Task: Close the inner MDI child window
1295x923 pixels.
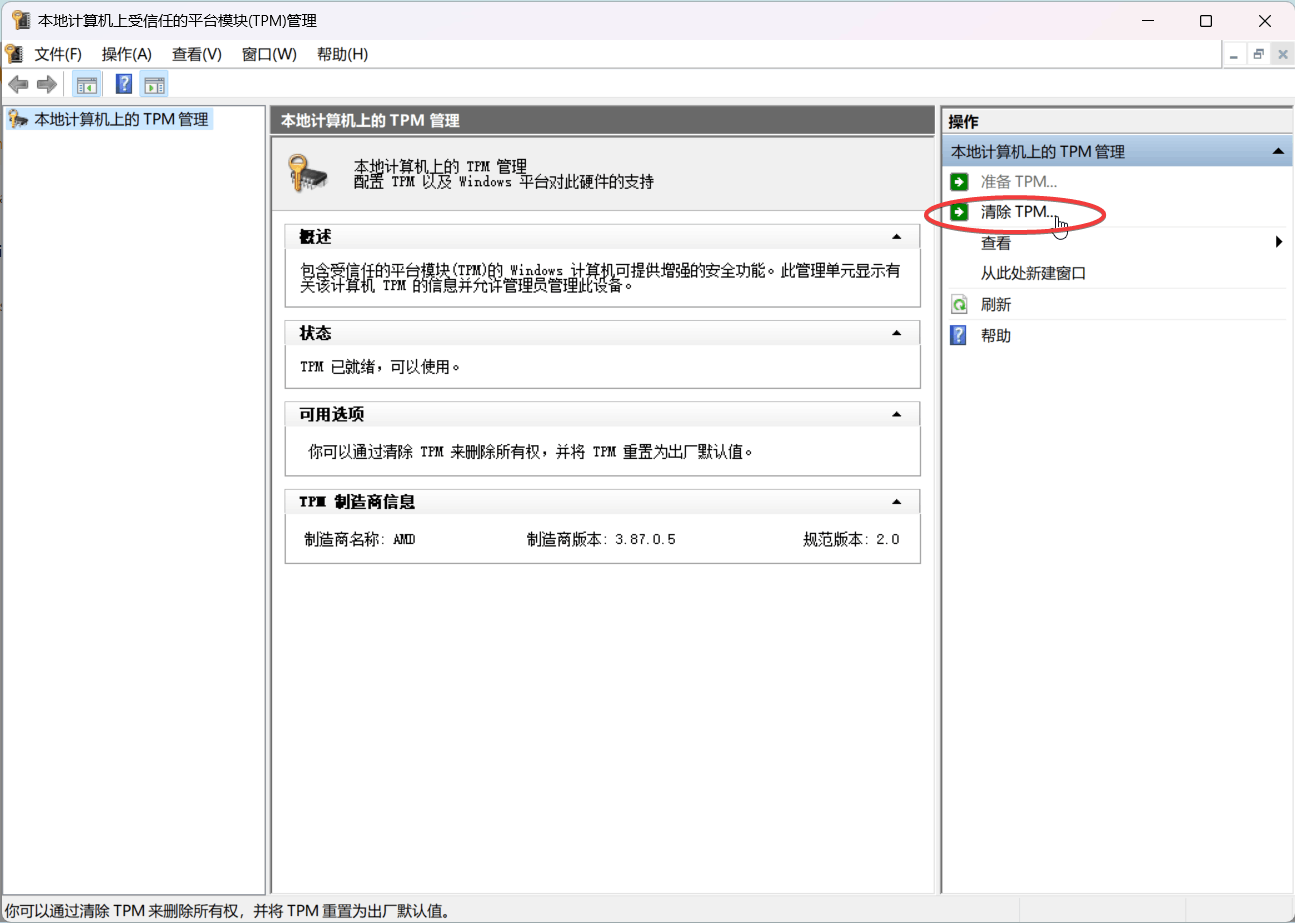Action: [x=1282, y=55]
